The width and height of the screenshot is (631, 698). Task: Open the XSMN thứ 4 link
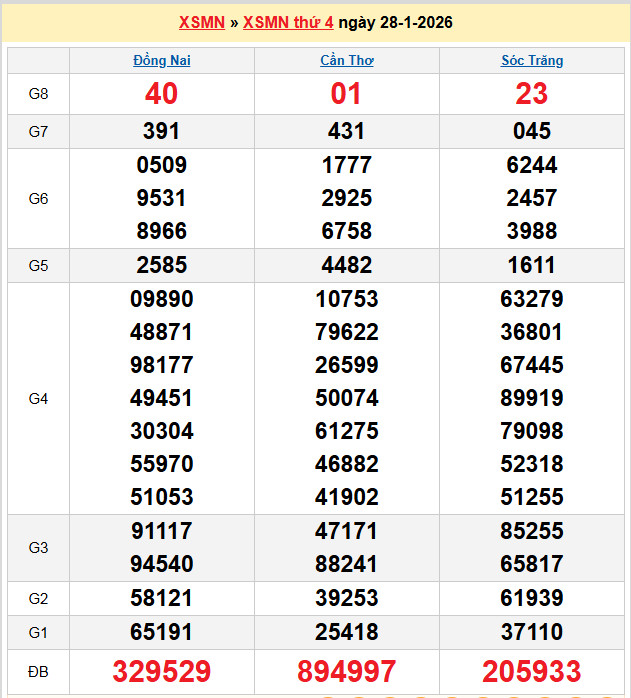288,22
